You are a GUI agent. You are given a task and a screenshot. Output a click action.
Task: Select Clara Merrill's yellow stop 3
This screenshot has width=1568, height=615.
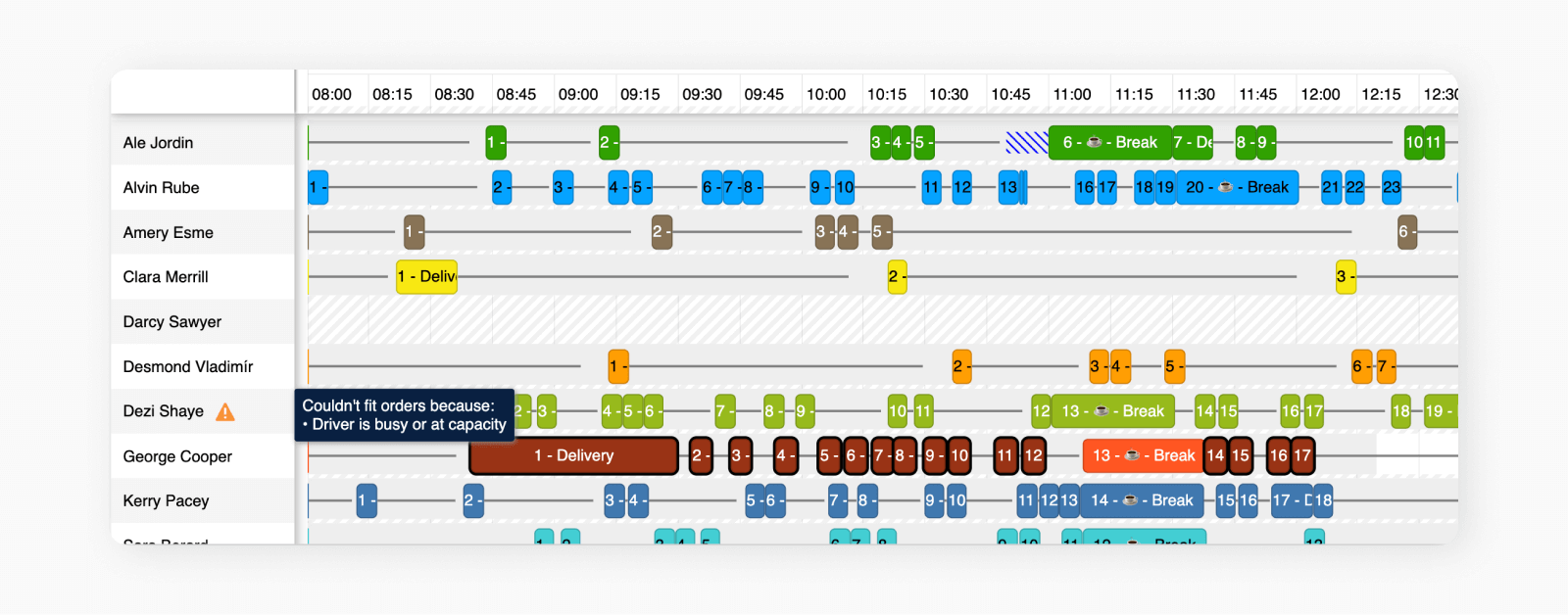(x=1346, y=277)
